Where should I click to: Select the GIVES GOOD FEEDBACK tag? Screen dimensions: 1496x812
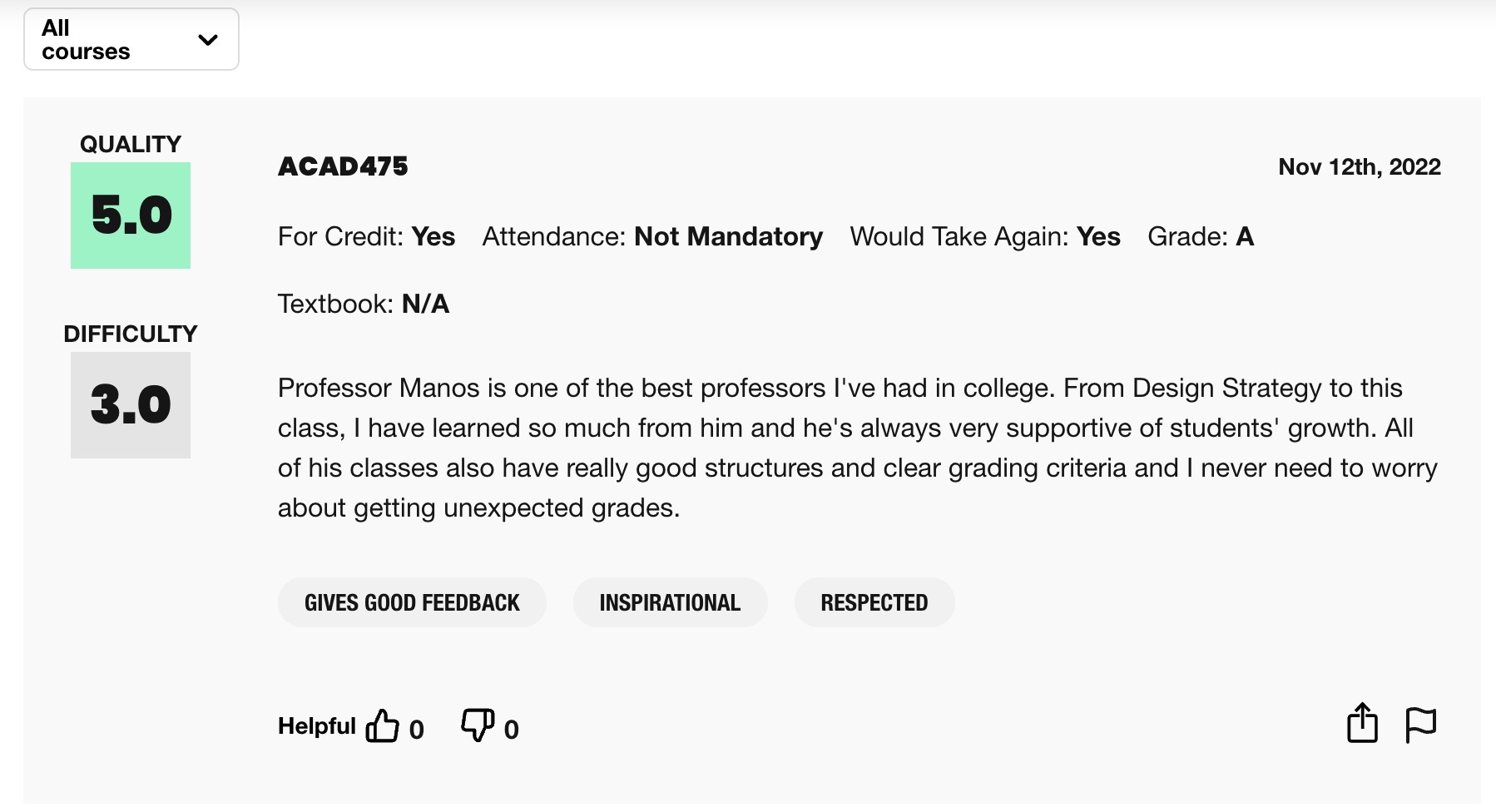(x=412, y=602)
